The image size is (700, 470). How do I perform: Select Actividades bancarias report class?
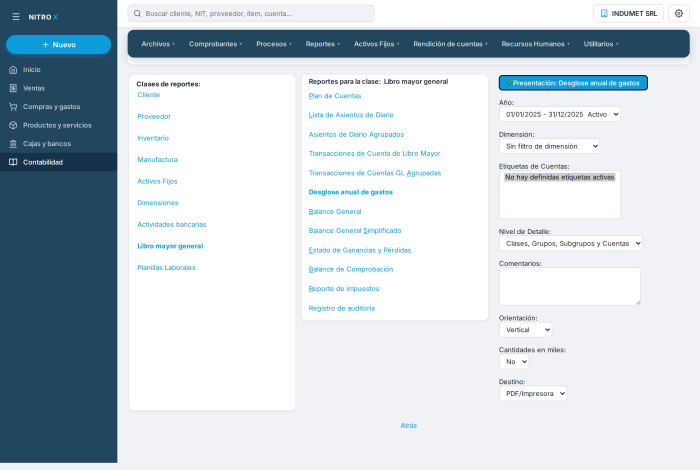(x=172, y=225)
